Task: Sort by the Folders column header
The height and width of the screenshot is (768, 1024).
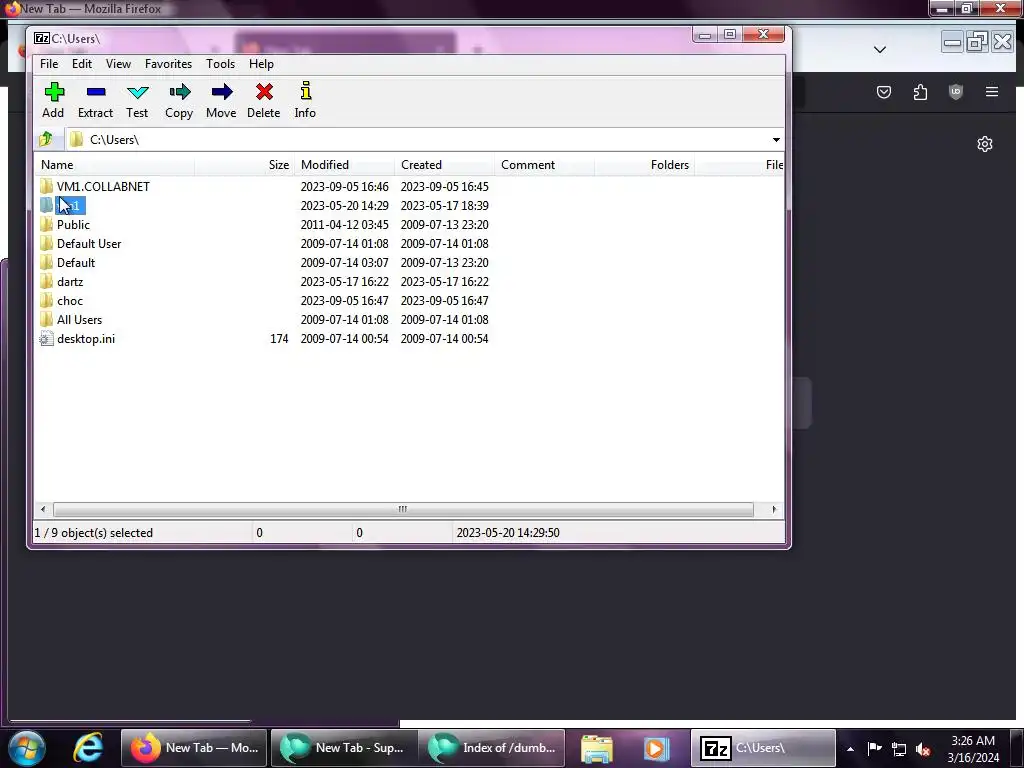Action: pyautogui.click(x=645, y=165)
